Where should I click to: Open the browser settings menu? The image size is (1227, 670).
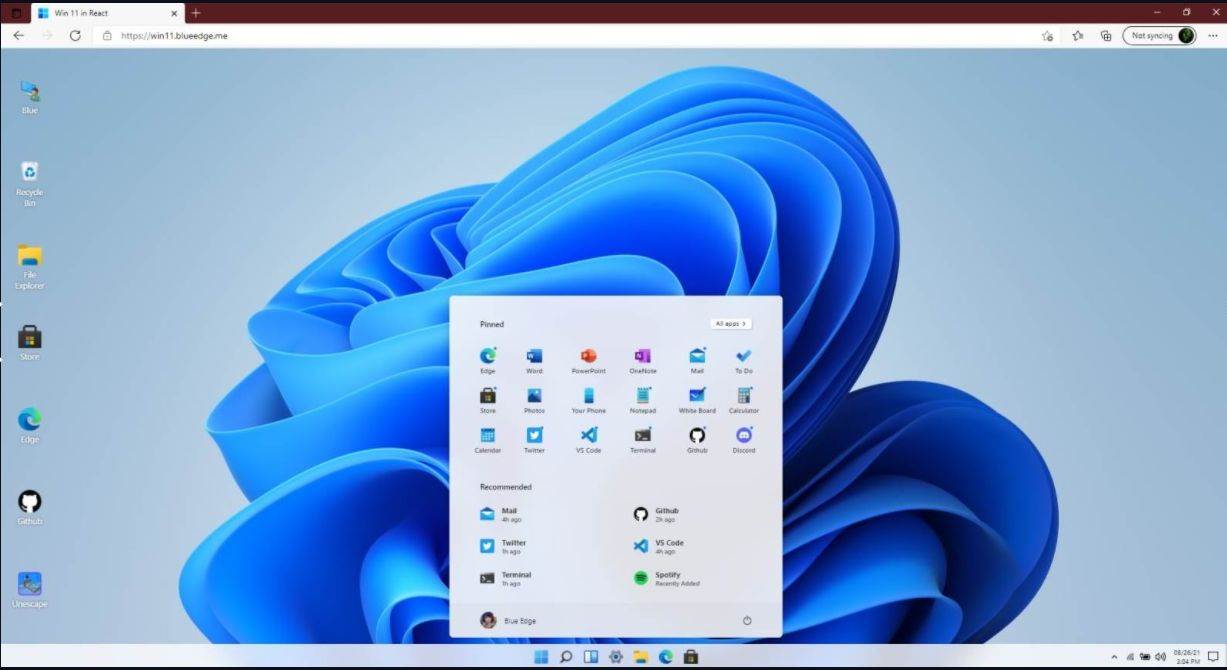click(x=1213, y=35)
